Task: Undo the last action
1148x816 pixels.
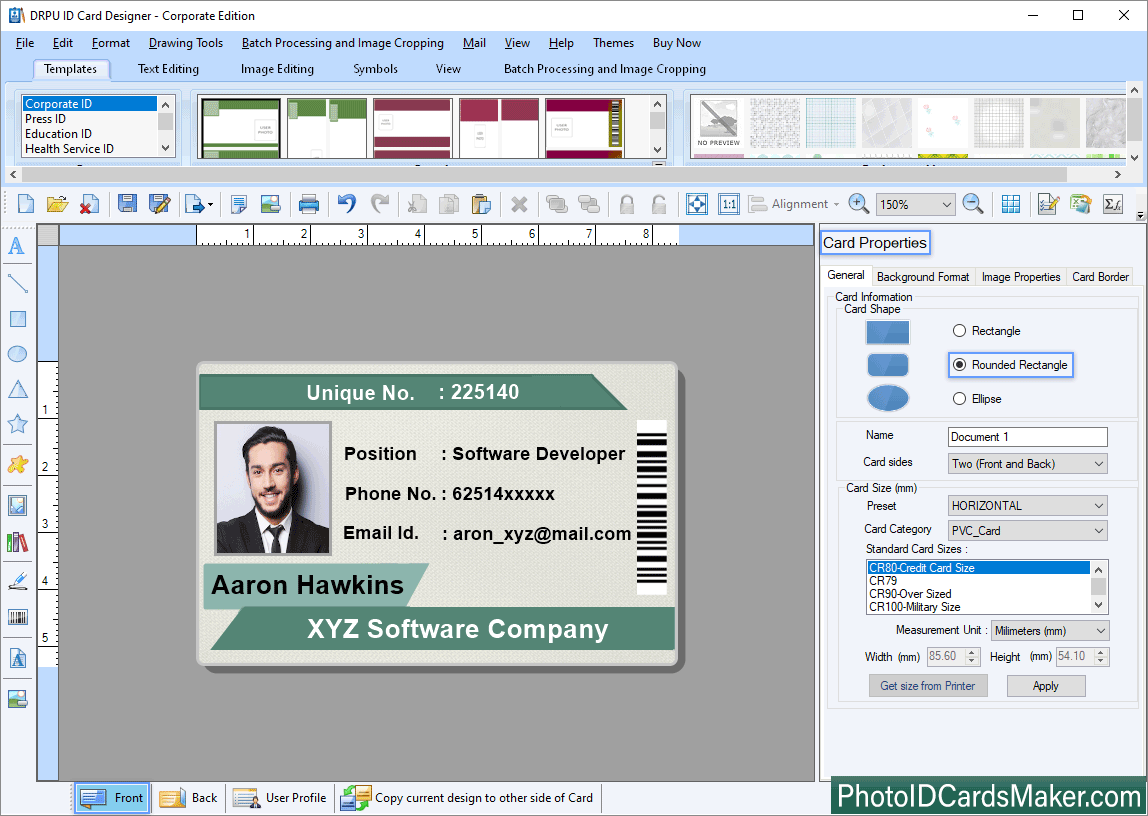Action: click(x=345, y=203)
